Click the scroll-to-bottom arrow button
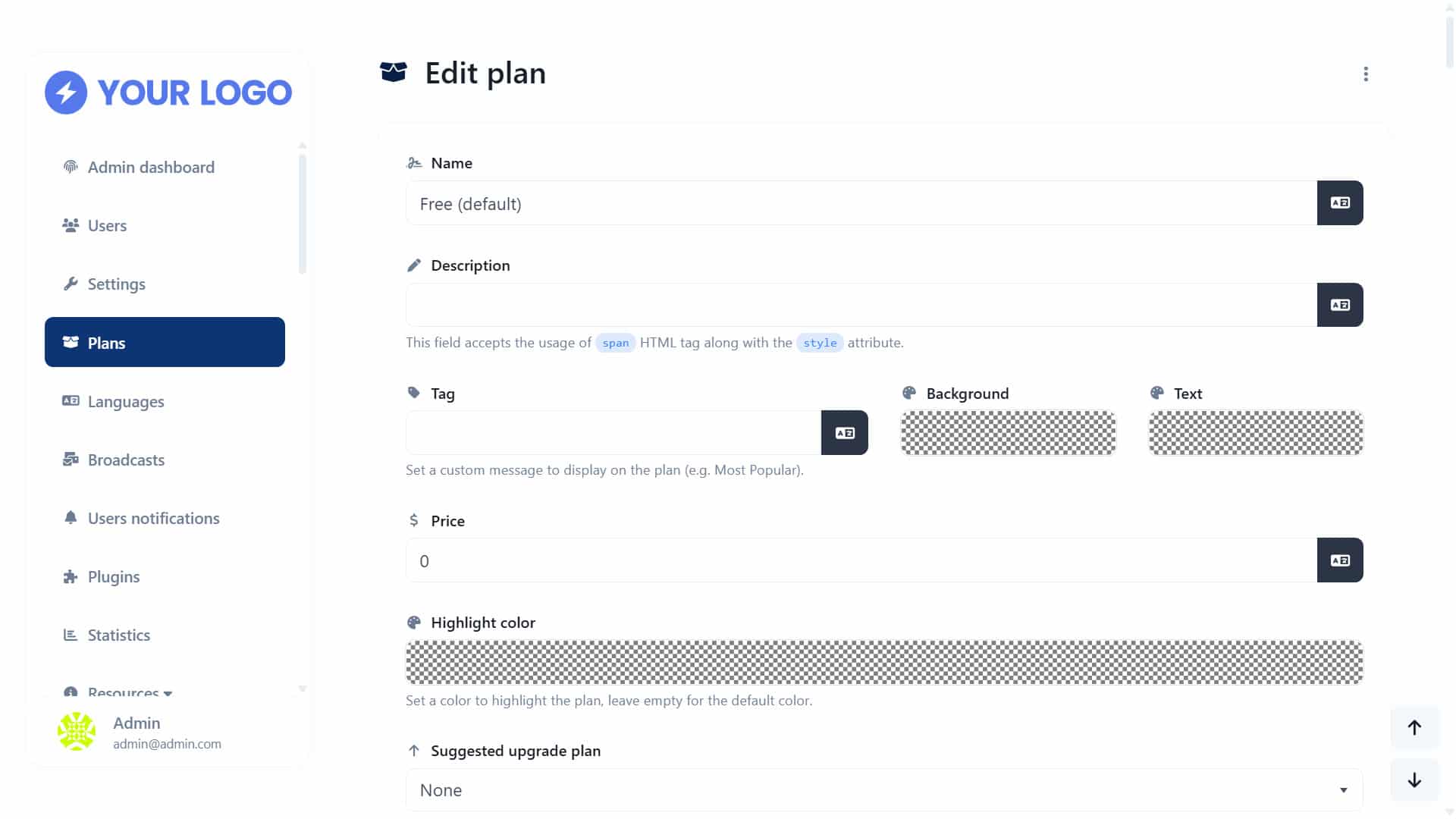Screen dimensions: 1456x819 point(1414,780)
